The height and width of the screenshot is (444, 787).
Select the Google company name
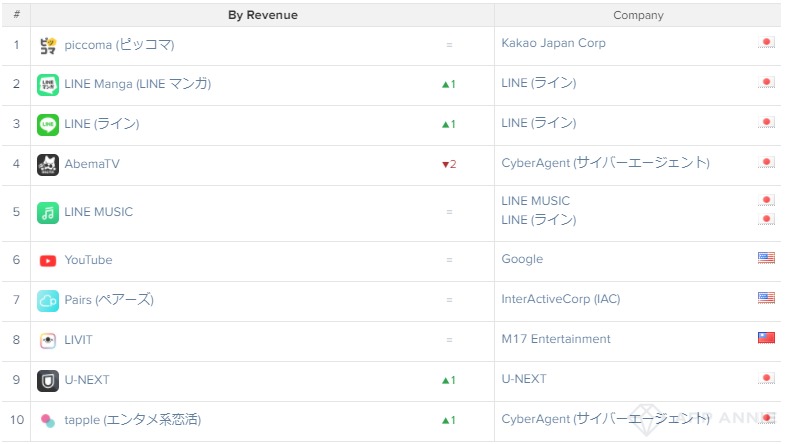click(522, 259)
